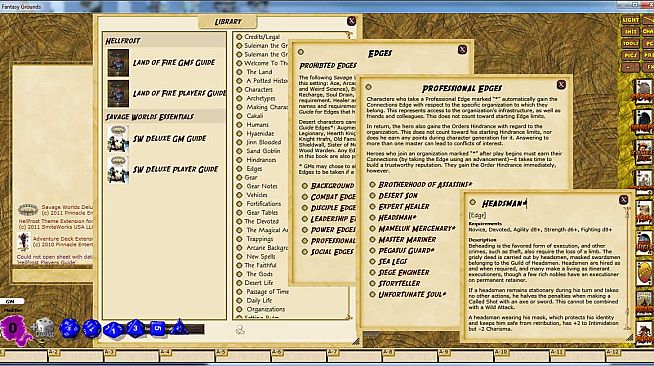
Task: Click the Headsman* title field
Action: [504, 203]
